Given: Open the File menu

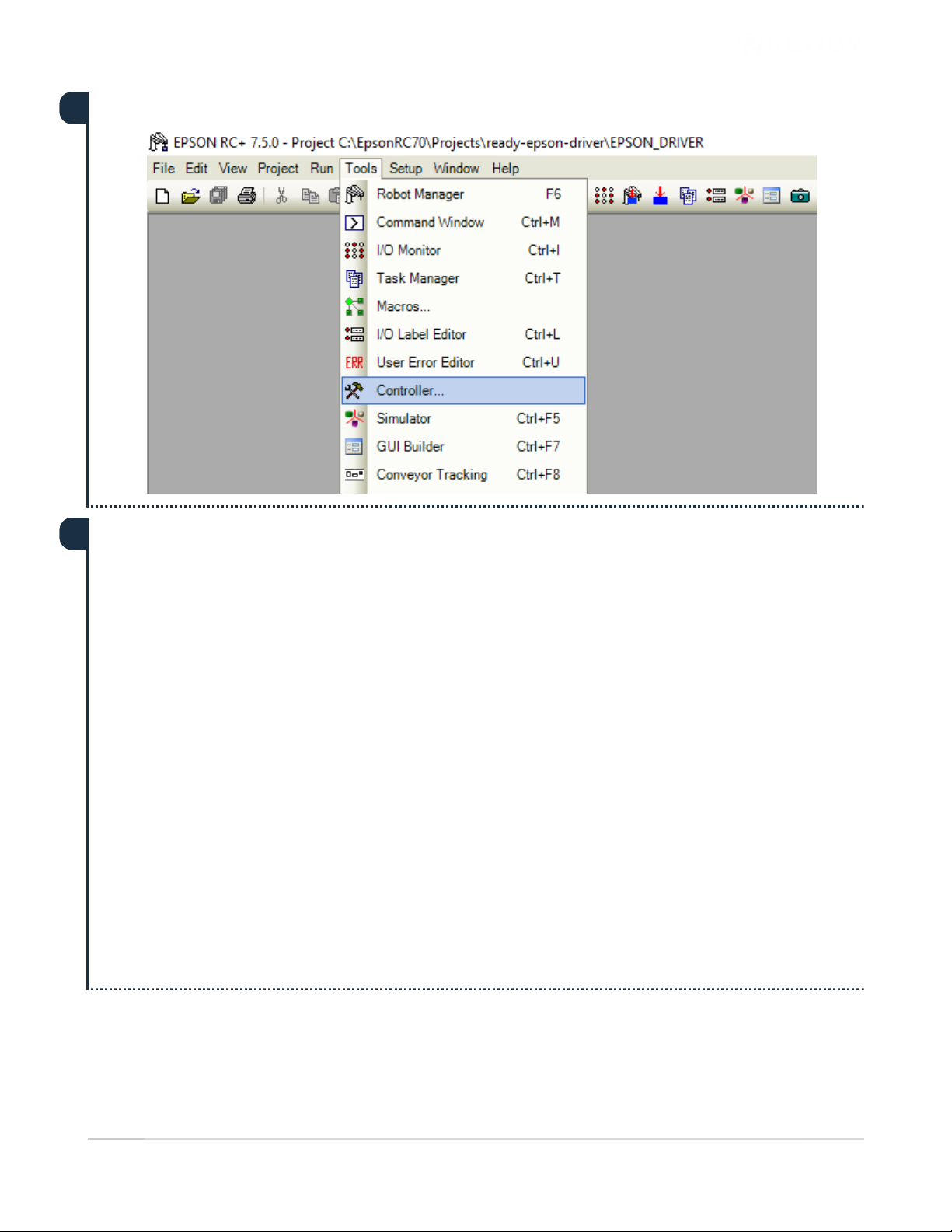Looking at the screenshot, I should (163, 169).
